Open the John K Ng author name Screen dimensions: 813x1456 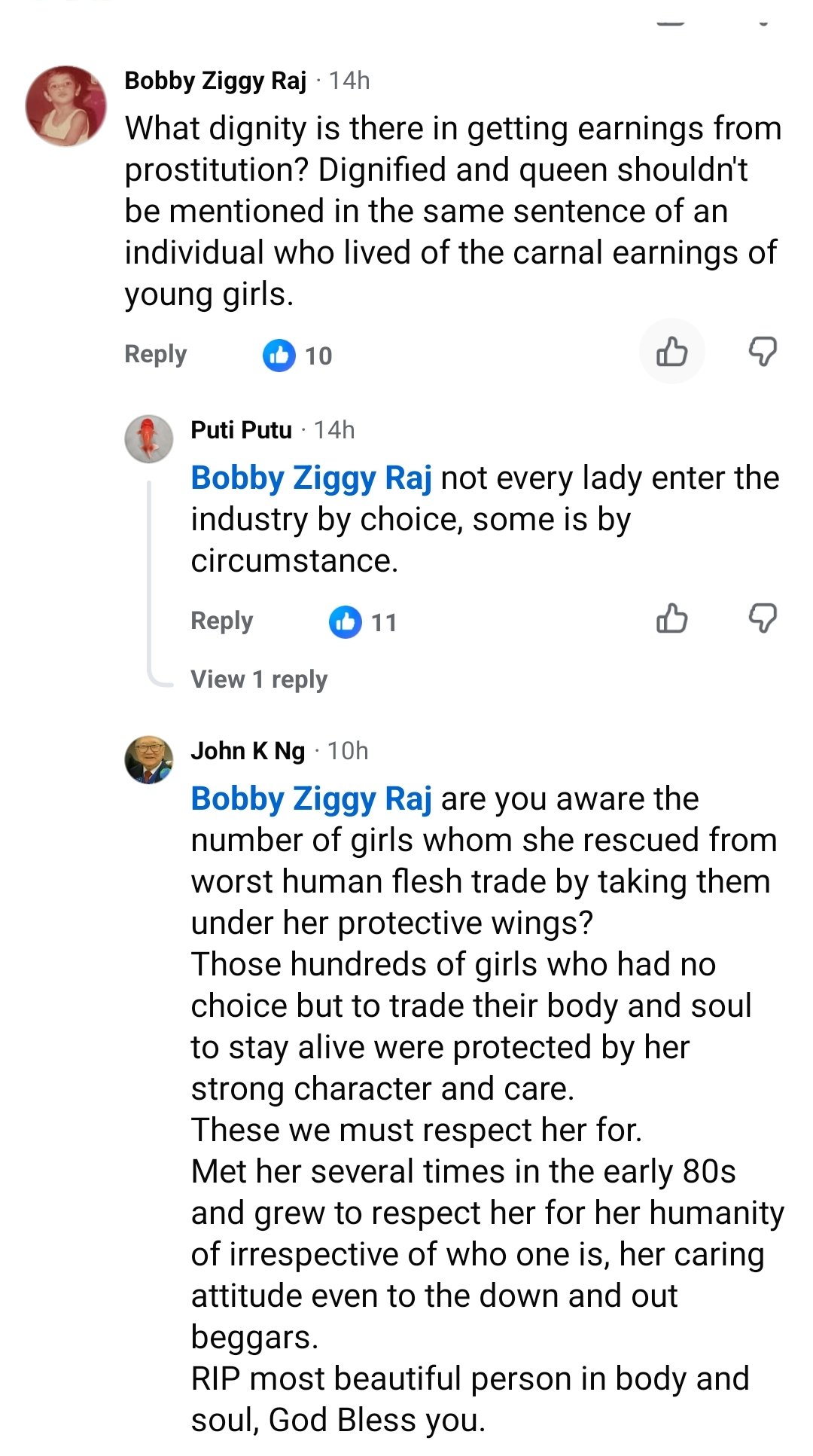(x=248, y=751)
